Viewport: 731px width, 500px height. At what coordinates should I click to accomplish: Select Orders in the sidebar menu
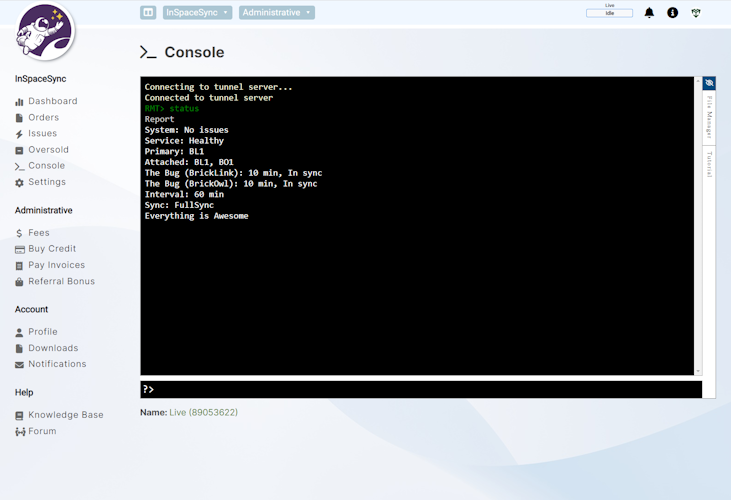[x=43, y=118]
